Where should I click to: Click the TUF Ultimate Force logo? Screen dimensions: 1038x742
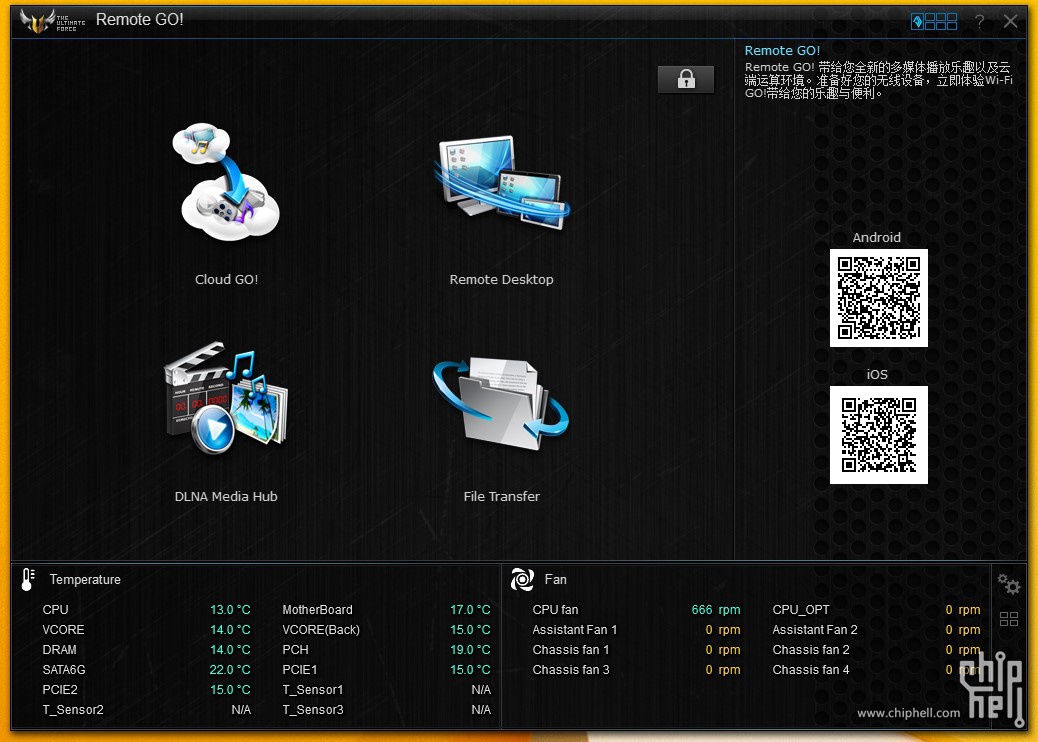(x=53, y=21)
